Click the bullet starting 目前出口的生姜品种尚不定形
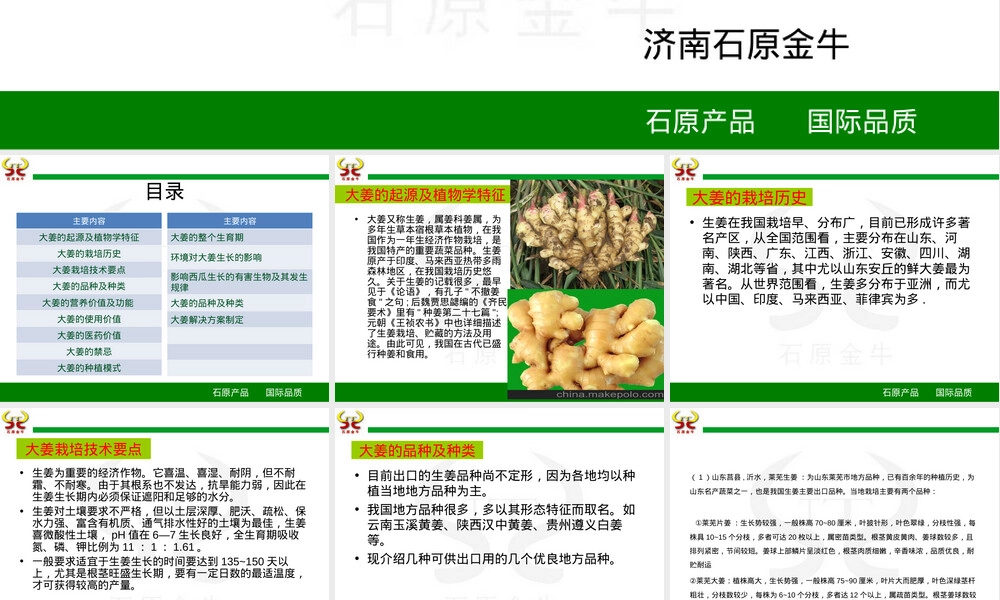This screenshot has height=600, width=1000. (501, 483)
